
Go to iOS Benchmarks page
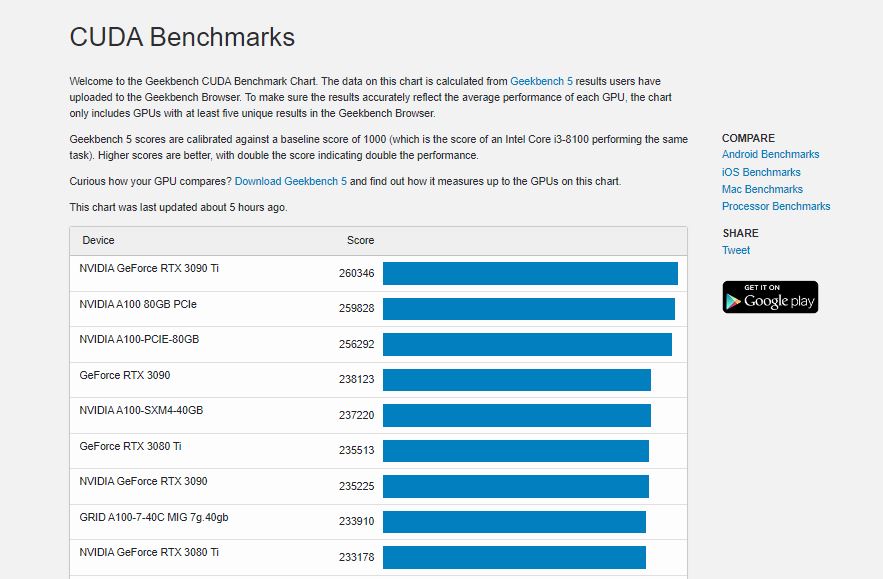[761, 172]
